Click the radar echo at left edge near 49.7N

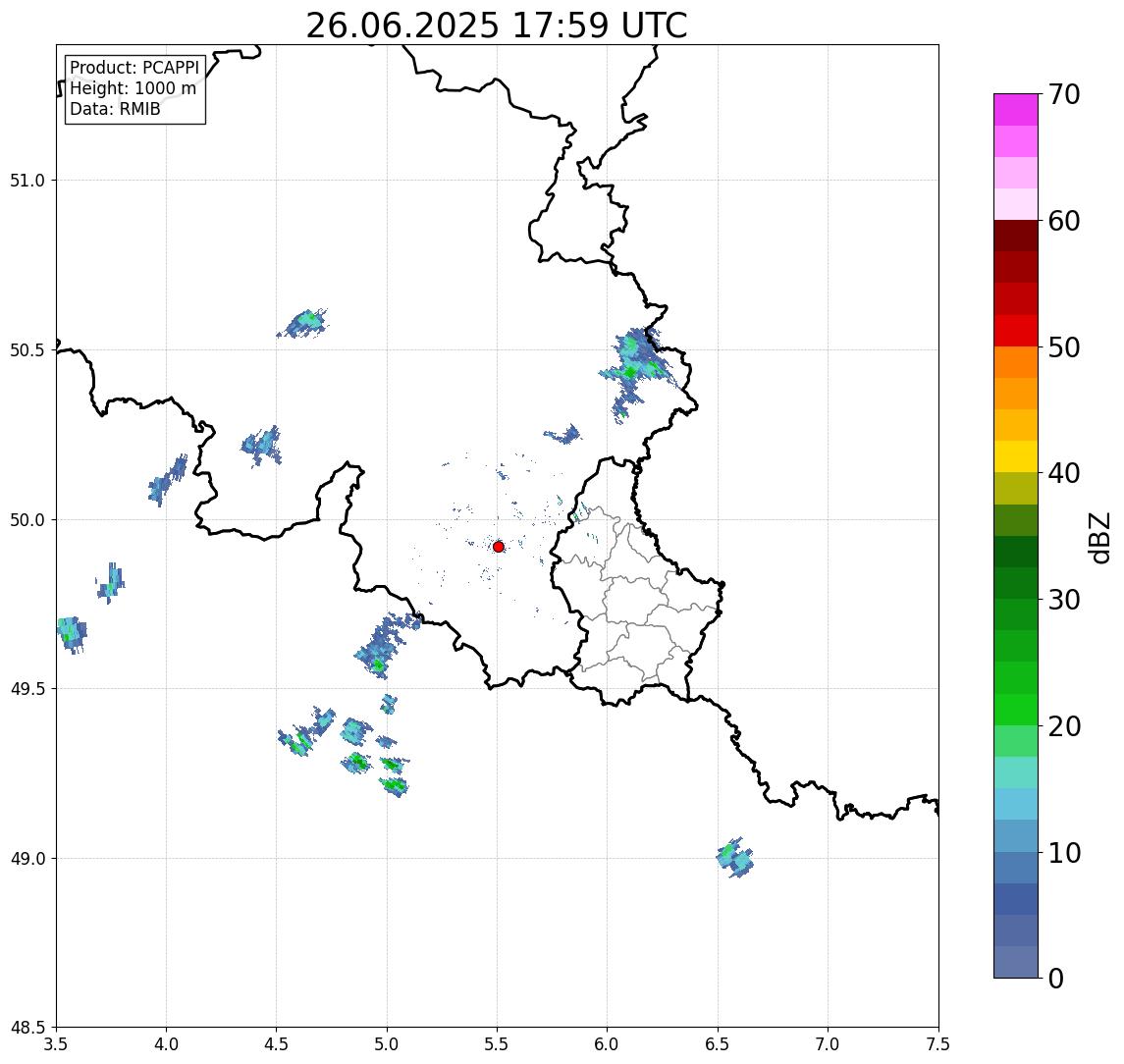coord(72,634)
